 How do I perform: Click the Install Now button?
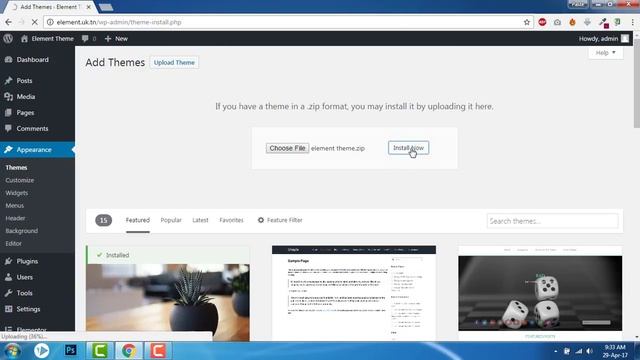(x=408, y=148)
